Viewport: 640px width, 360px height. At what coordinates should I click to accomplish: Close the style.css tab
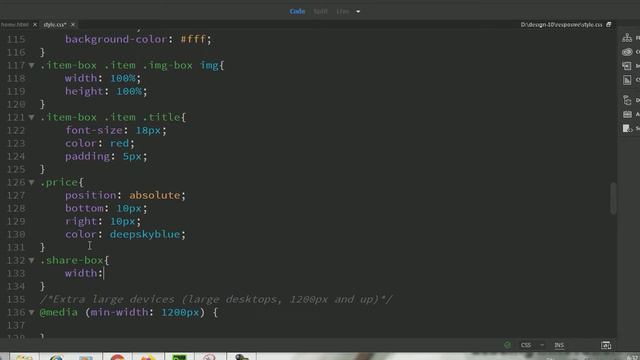tap(73, 24)
